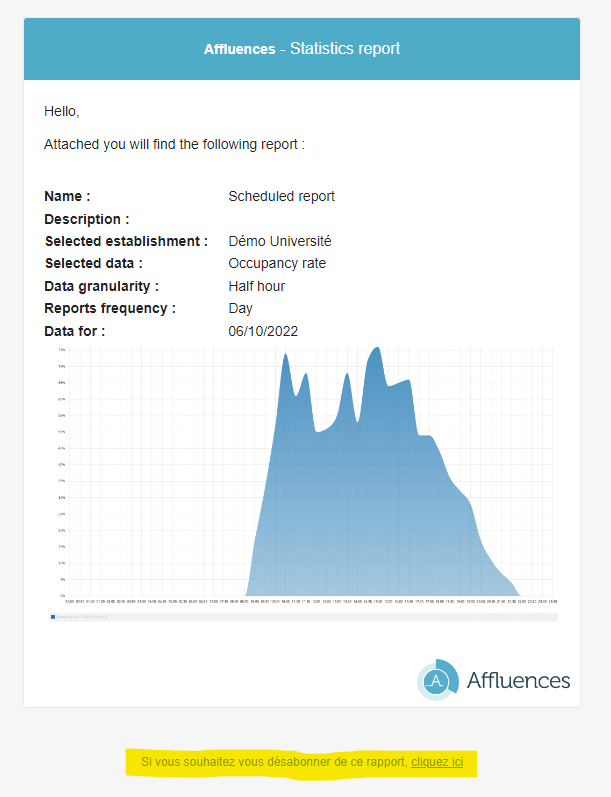This screenshot has height=797, width=611.
Task: Select the tallest peak of occupancy chart
Action: click(x=377, y=349)
